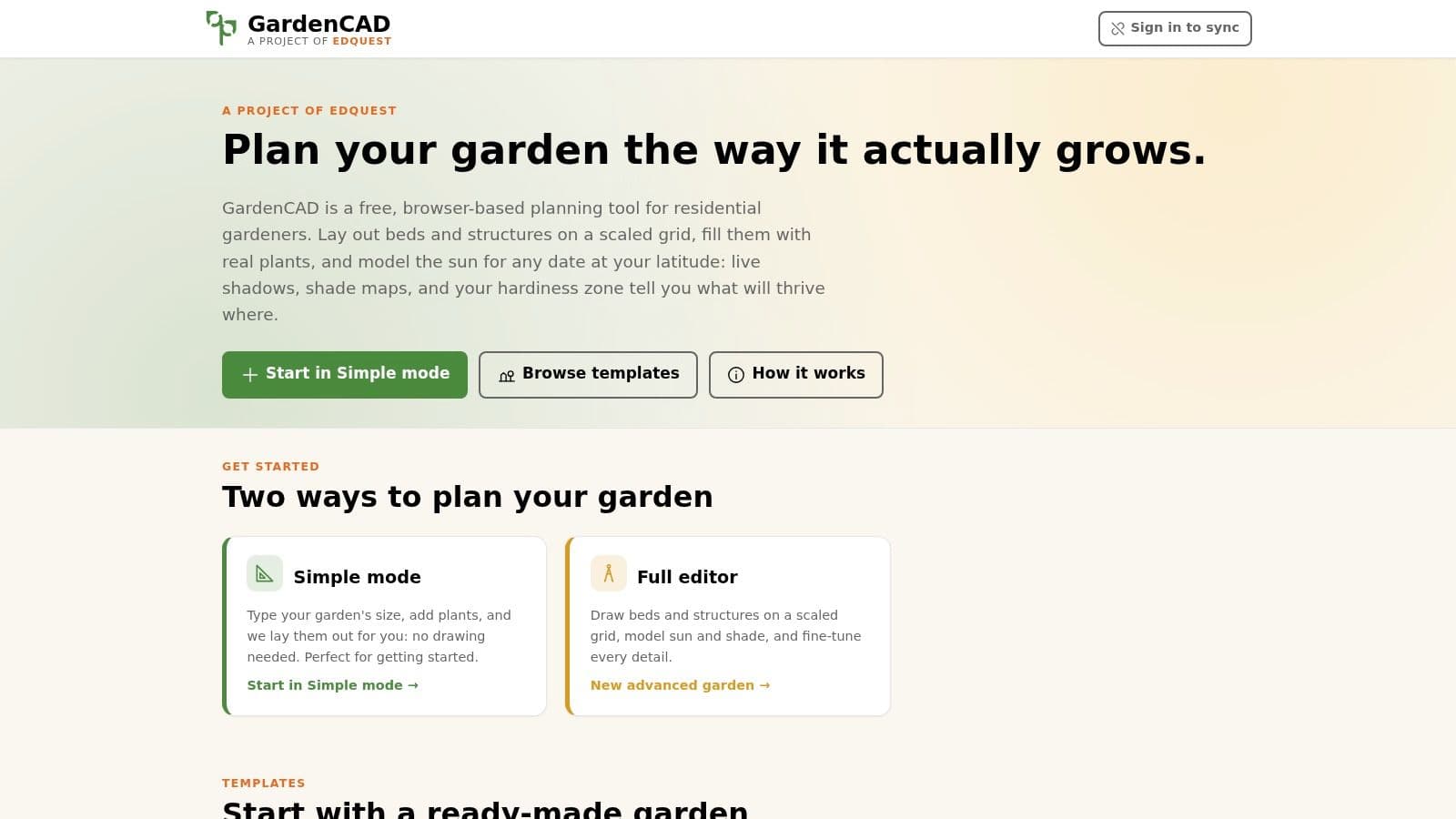Click the "Plan your garden the way it actually grows." headline
The height and width of the screenshot is (819, 1456).
714,150
